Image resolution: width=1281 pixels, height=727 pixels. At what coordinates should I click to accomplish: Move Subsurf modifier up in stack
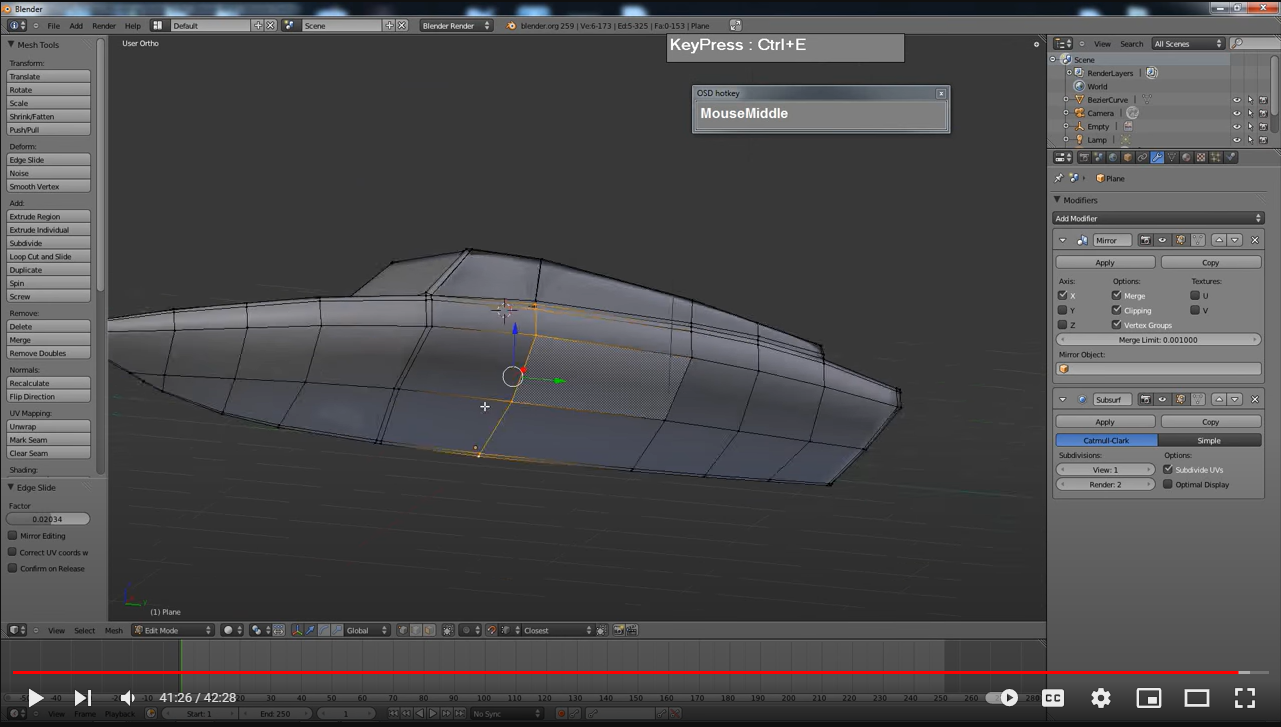pyautogui.click(x=1219, y=399)
